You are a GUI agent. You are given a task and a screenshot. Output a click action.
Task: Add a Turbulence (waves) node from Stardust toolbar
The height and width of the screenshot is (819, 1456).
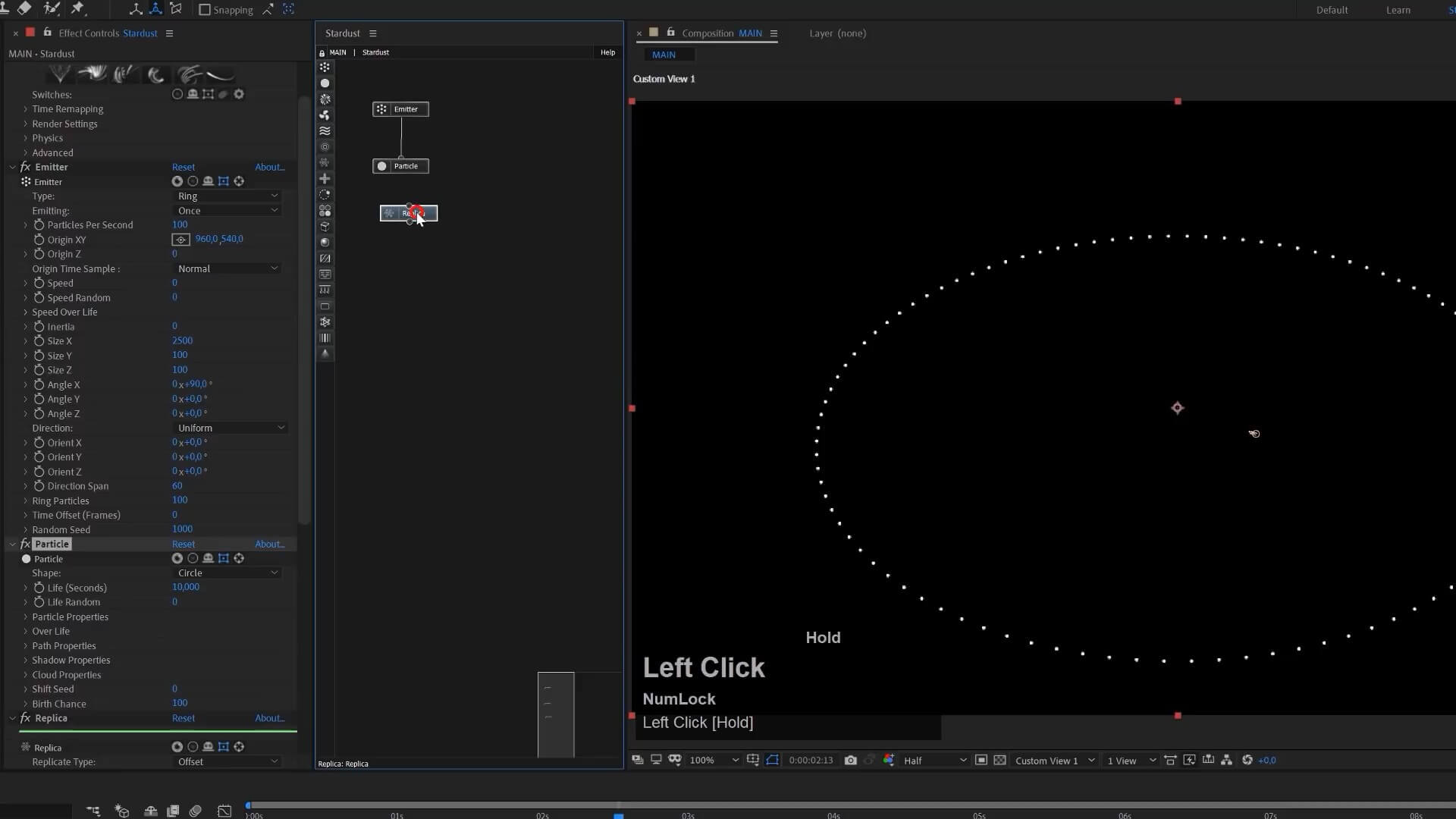click(x=325, y=130)
